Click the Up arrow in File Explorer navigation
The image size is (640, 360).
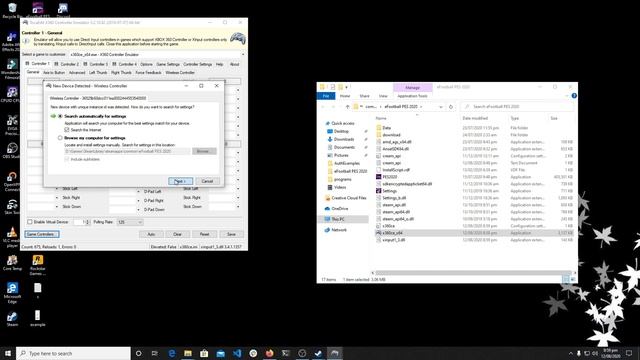coord(347,107)
